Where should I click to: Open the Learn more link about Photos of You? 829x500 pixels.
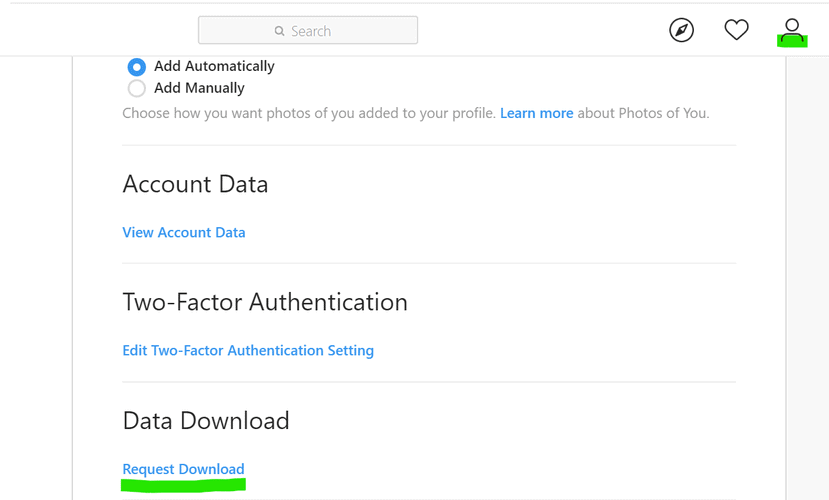[x=537, y=113]
